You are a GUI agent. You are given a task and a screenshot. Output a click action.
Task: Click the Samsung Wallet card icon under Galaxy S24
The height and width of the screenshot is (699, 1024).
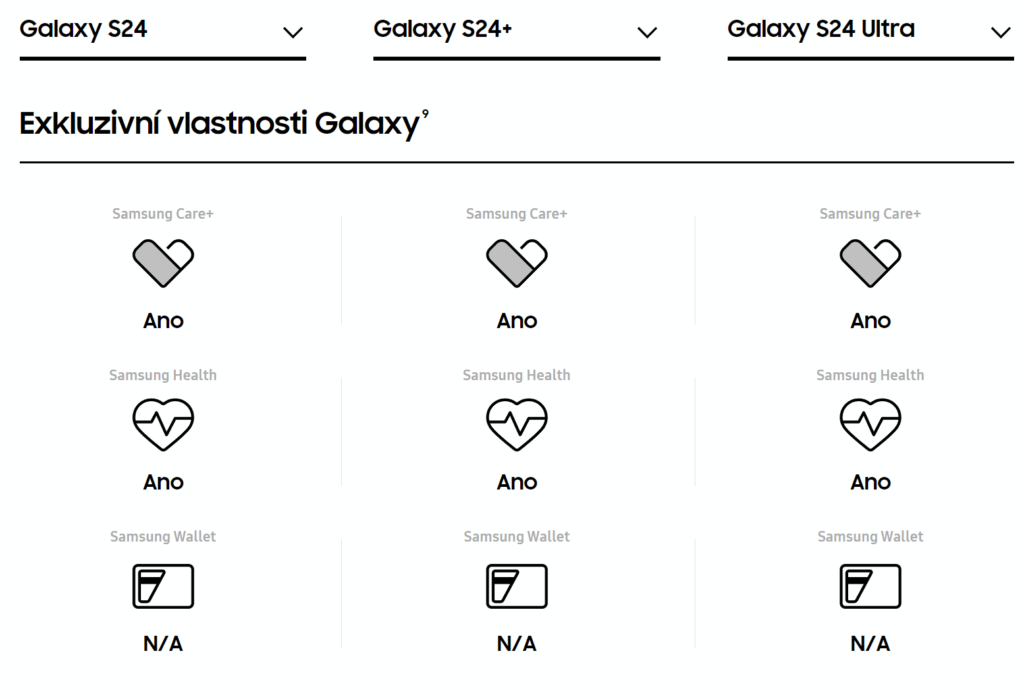point(163,586)
